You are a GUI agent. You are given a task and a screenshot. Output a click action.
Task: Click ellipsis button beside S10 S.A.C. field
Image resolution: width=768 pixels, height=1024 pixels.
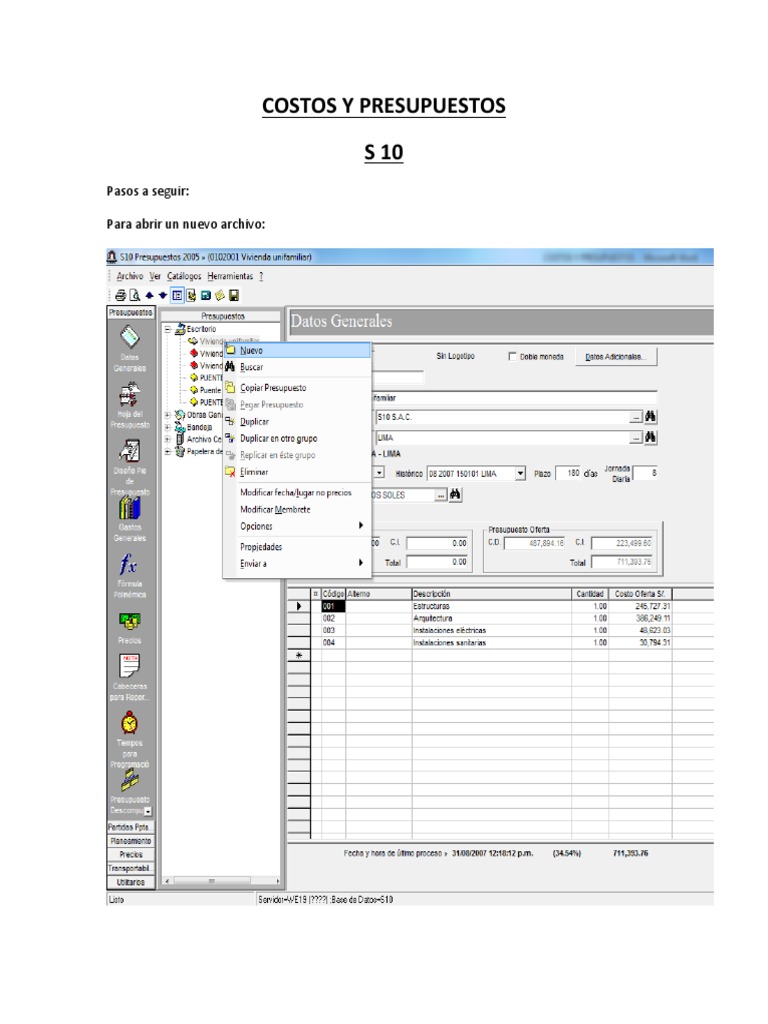[635, 417]
